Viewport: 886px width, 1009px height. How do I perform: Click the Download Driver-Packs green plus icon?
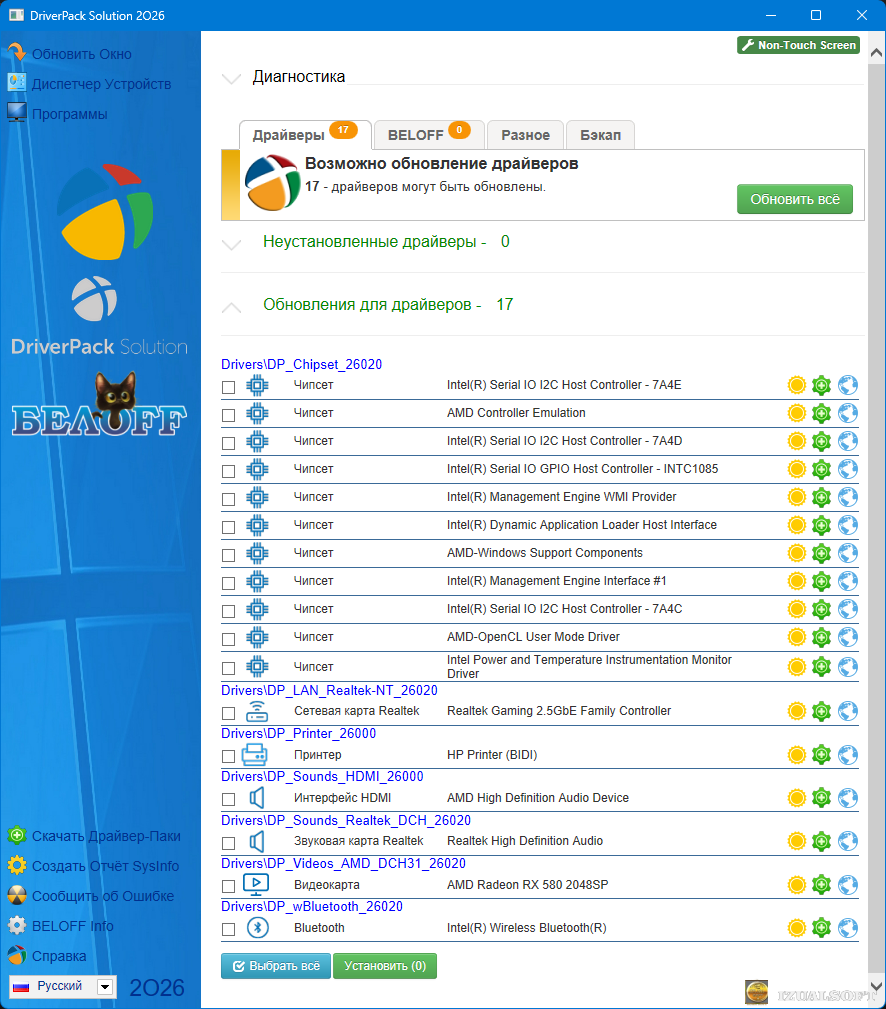(17, 836)
